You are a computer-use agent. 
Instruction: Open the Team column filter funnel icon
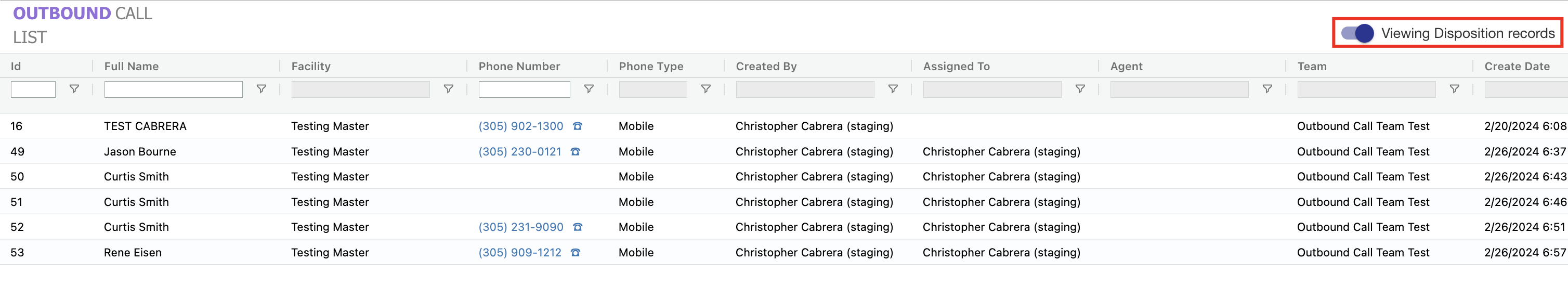tap(1454, 89)
